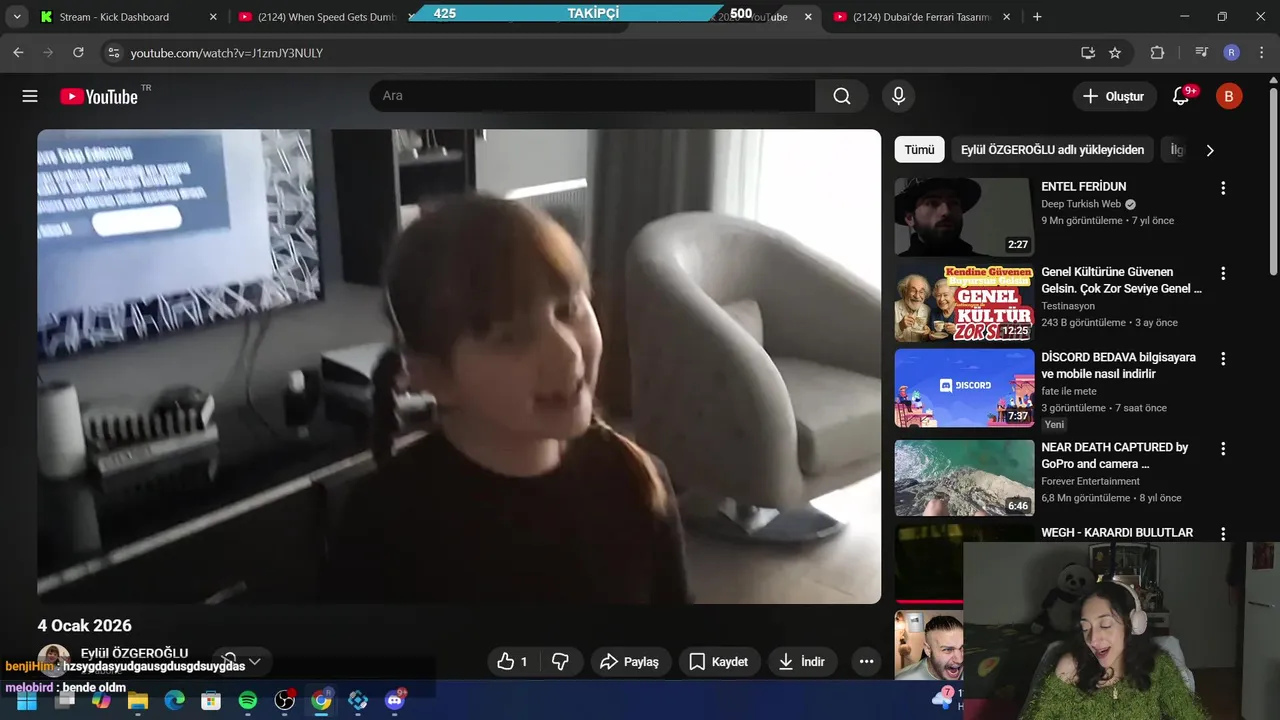Open the Windows Start button
This screenshot has width=1280, height=720.
26,701
